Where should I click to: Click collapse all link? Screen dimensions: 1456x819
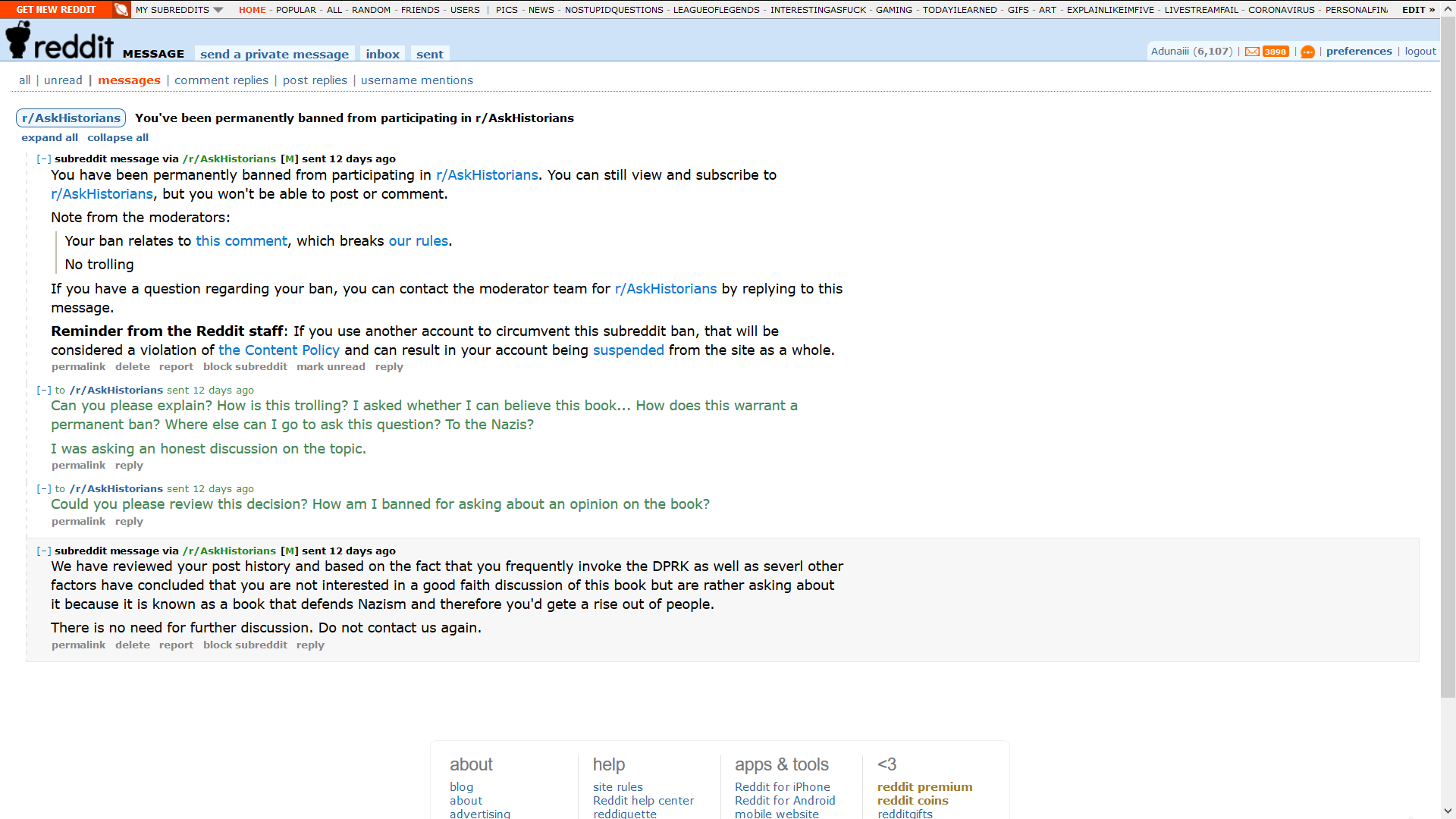[x=118, y=138]
